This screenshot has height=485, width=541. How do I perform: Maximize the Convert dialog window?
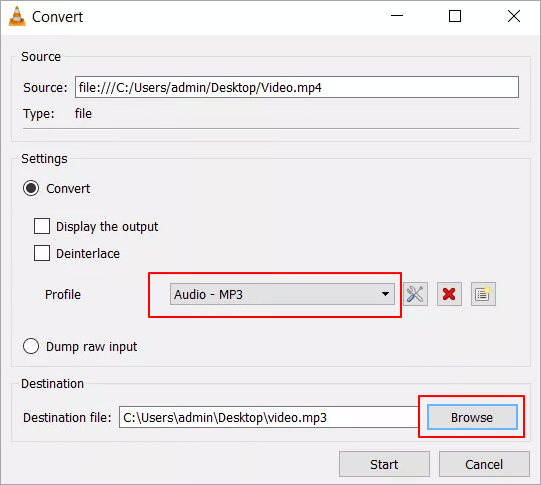click(455, 16)
